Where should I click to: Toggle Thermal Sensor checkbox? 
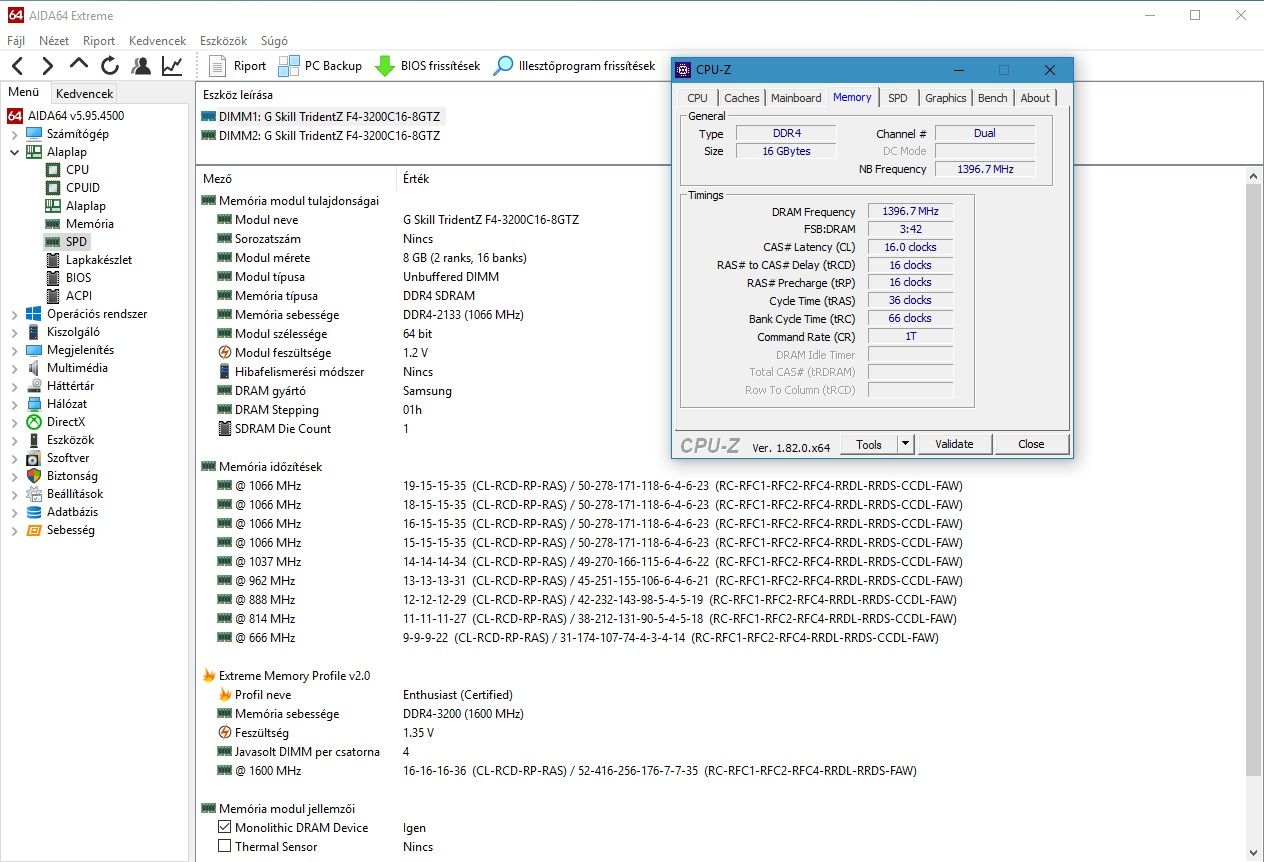225,847
